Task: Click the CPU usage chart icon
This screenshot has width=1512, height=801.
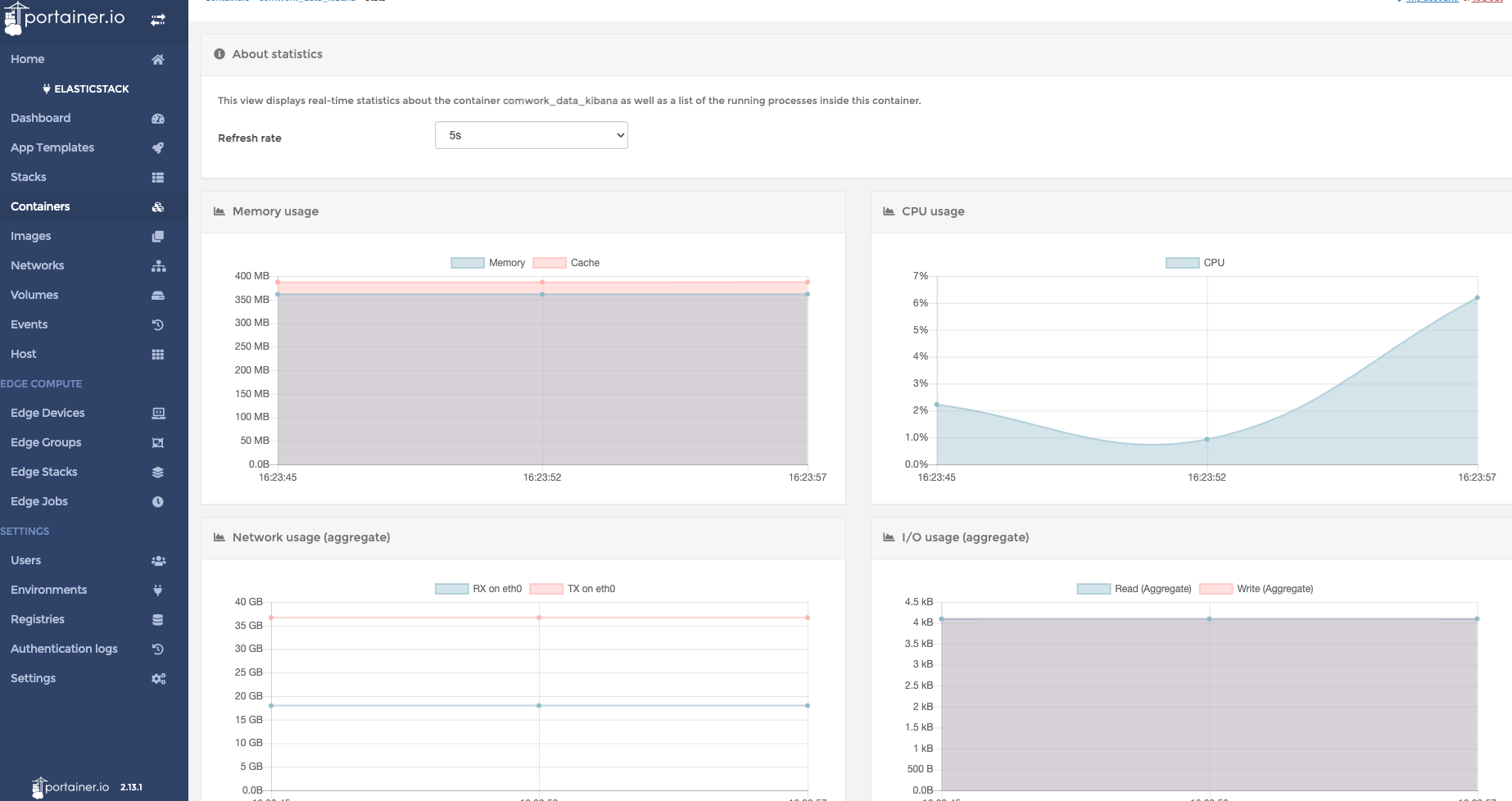Action: (x=889, y=211)
